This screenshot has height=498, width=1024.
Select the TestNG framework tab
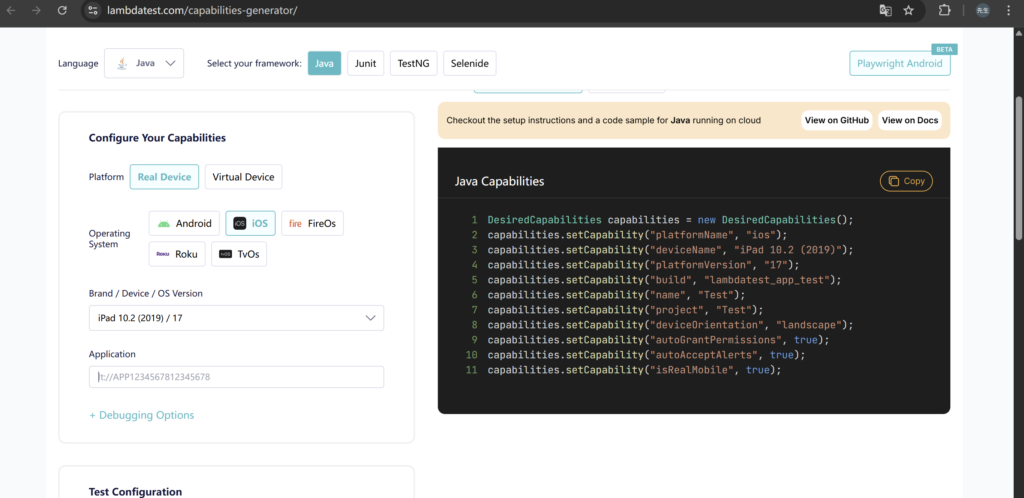[x=413, y=63]
